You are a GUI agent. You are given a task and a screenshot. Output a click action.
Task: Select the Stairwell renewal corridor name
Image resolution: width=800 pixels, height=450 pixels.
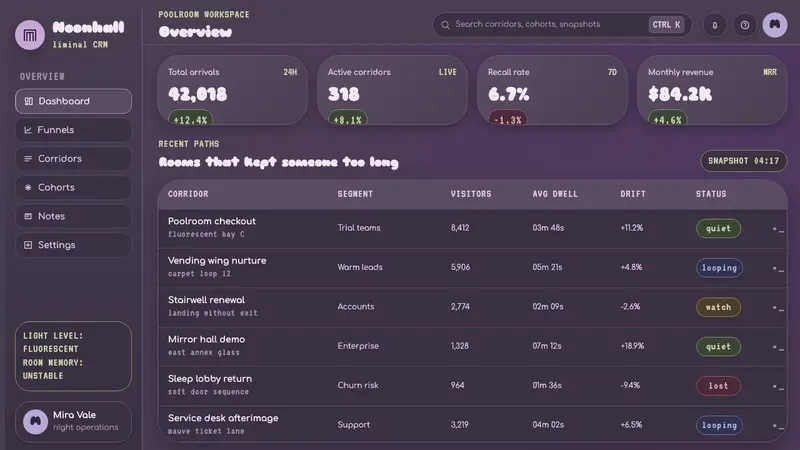(206, 300)
